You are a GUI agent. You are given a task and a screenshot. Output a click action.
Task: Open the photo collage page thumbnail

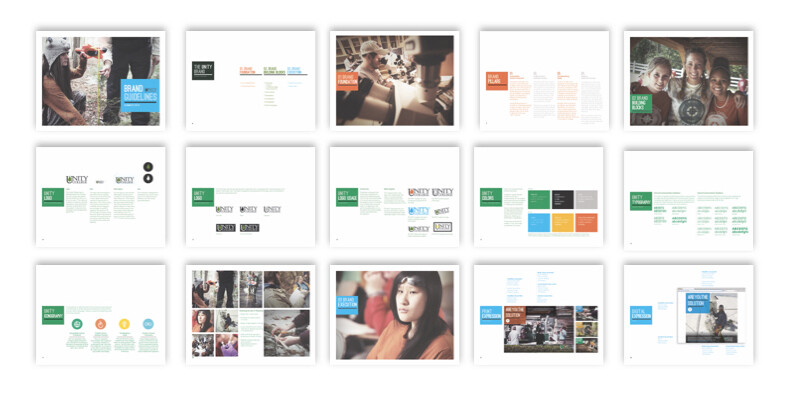click(x=251, y=315)
